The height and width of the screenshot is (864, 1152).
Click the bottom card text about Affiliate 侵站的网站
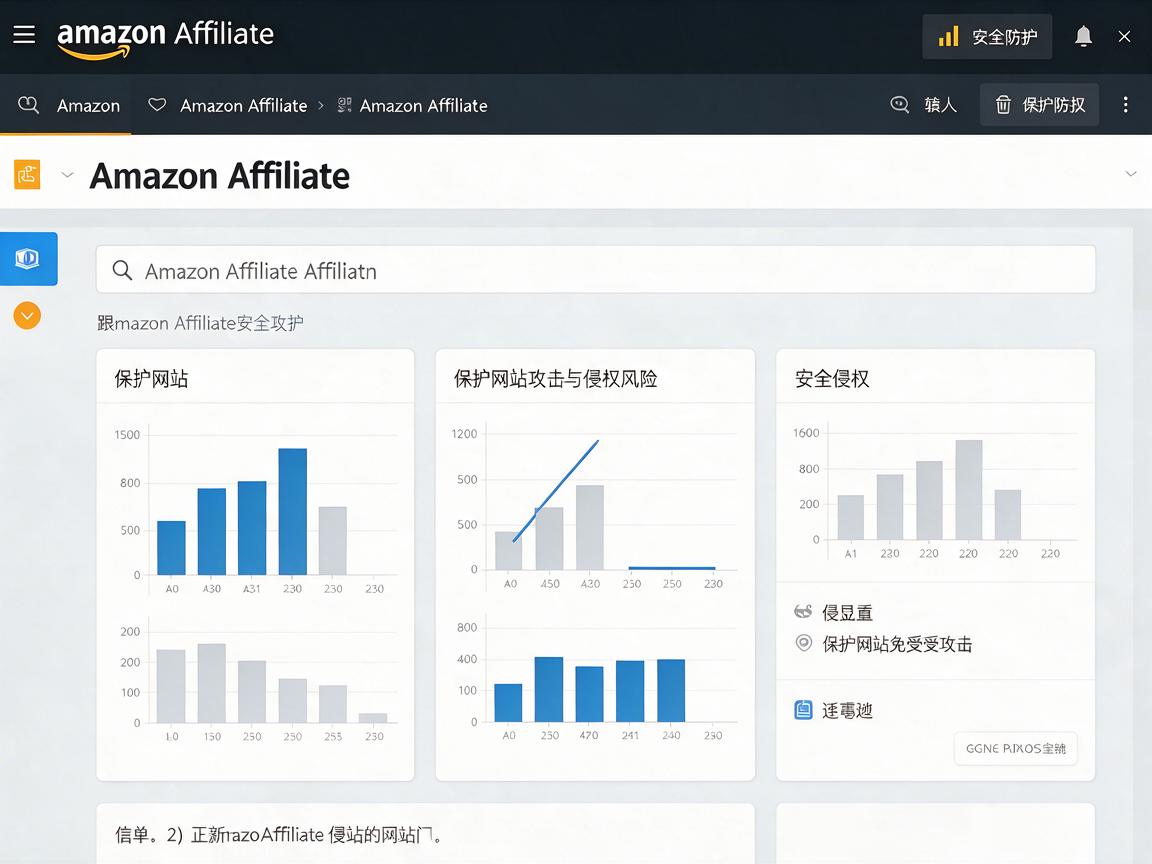[x=279, y=835]
